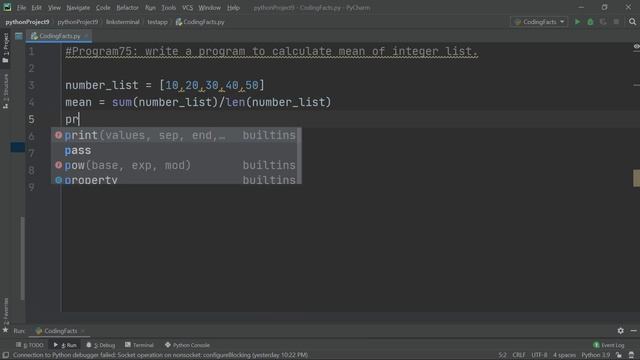This screenshot has height=360, width=640.
Task: Click the testapp breadcrumb
Action: (x=158, y=22)
